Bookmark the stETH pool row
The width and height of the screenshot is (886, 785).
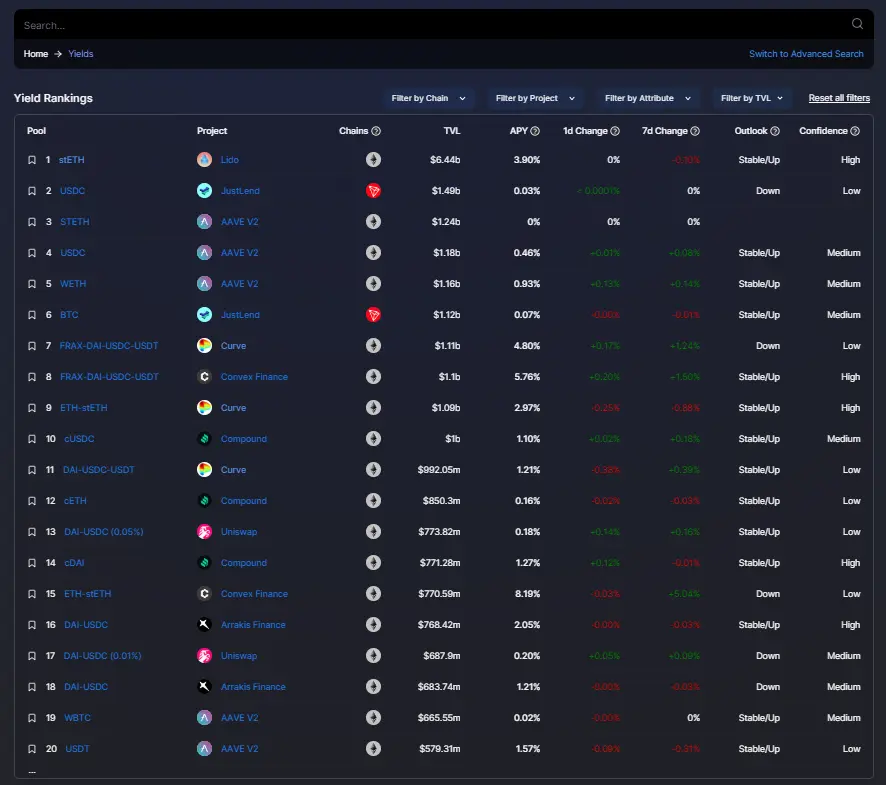32,160
